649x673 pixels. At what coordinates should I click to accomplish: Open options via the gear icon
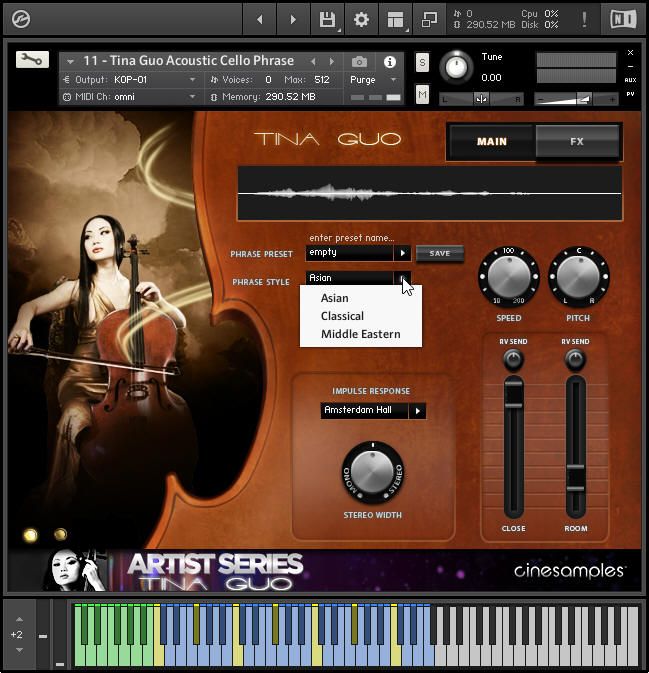pyautogui.click(x=361, y=19)
